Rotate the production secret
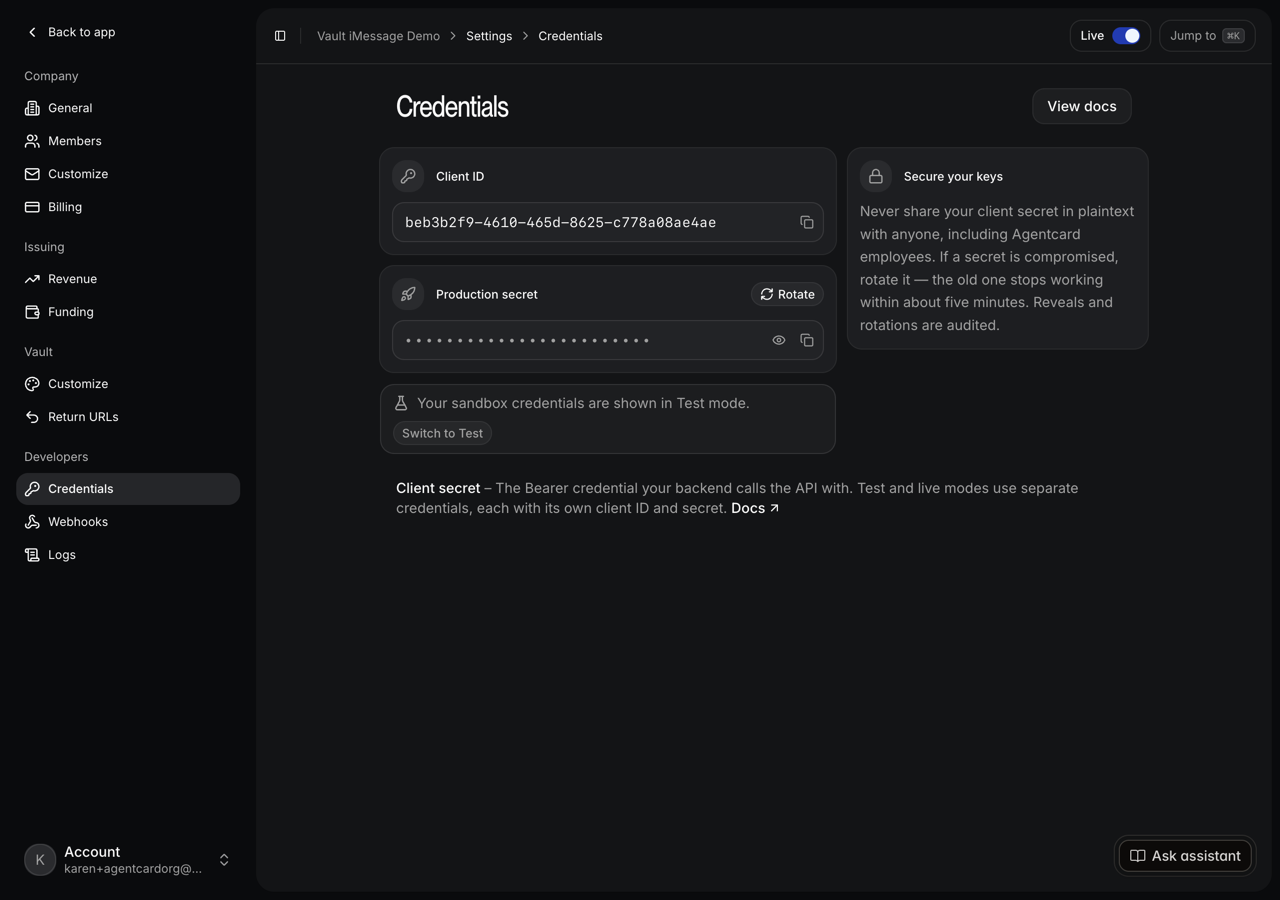This screenshot has width=1280, height=900. (x=787, y=294)
